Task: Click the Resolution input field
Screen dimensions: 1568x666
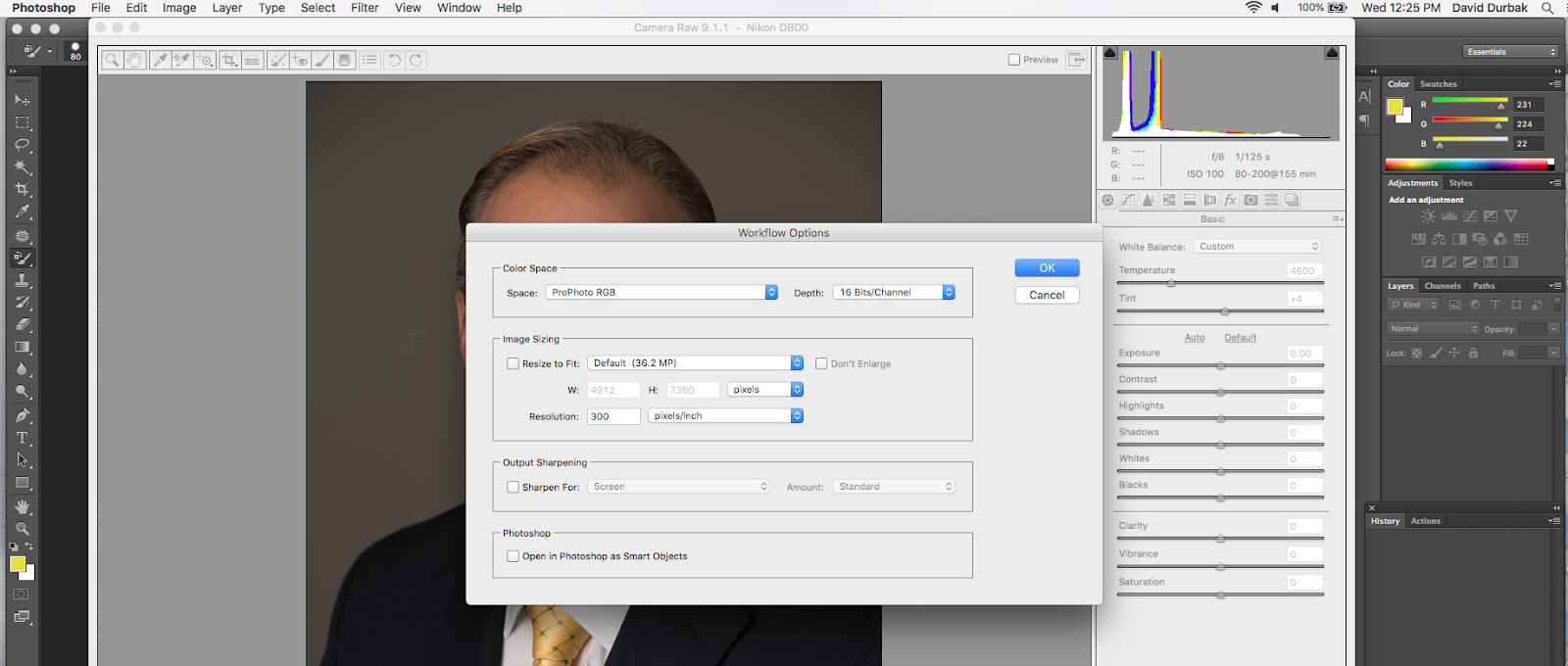Action: pos(613,416)
